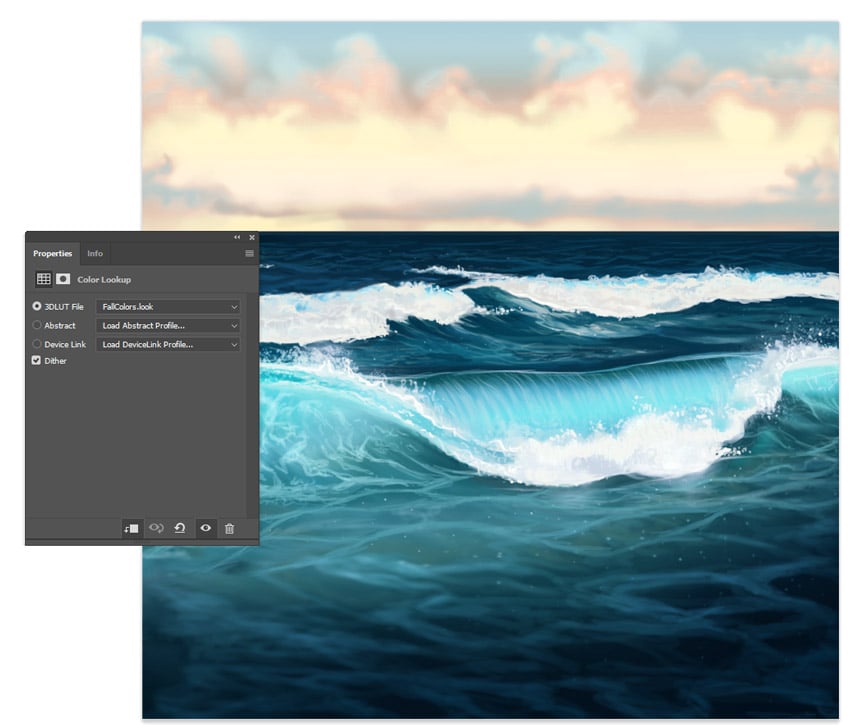The image size is (850, 725).
Task: Click the Properties panel vertical scrollbar
Action: click(x=252, y=406)
